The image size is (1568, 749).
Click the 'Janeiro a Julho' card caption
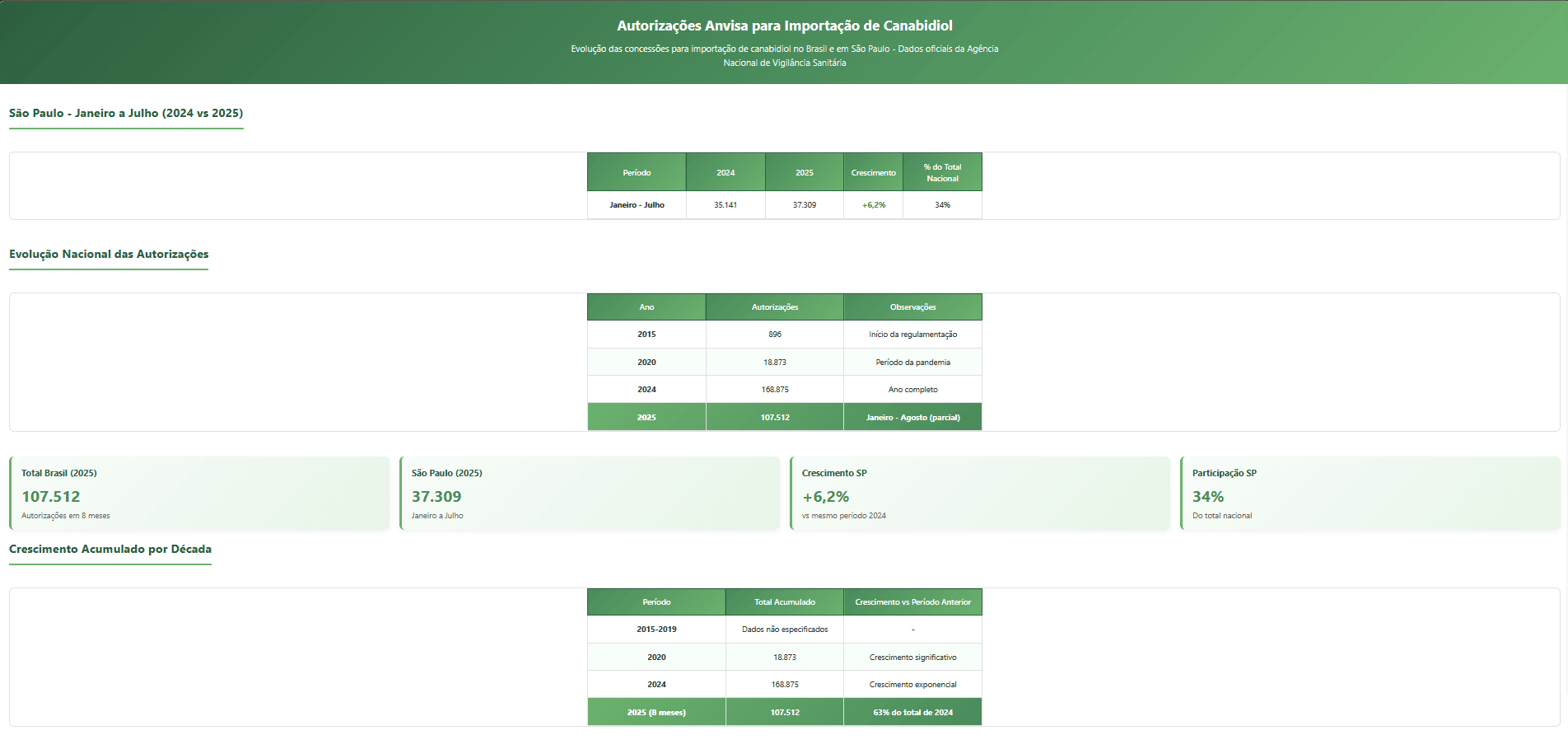437,516
